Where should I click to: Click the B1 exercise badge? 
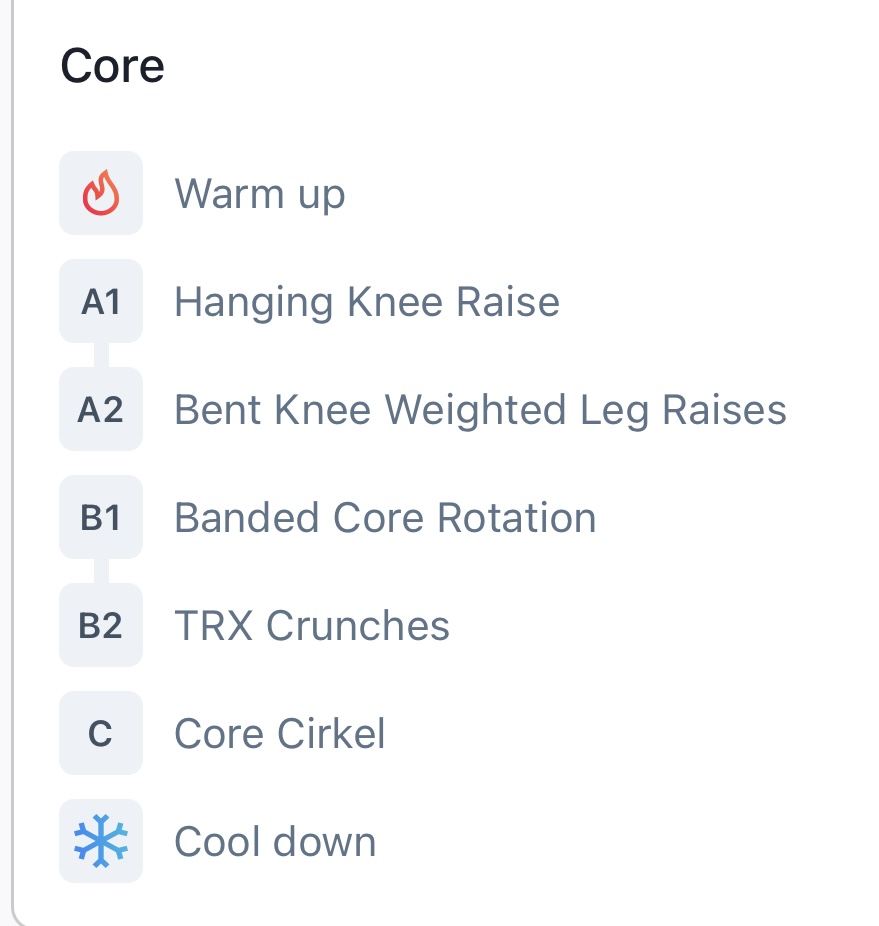pyautogui.click(x=101, y=517)
